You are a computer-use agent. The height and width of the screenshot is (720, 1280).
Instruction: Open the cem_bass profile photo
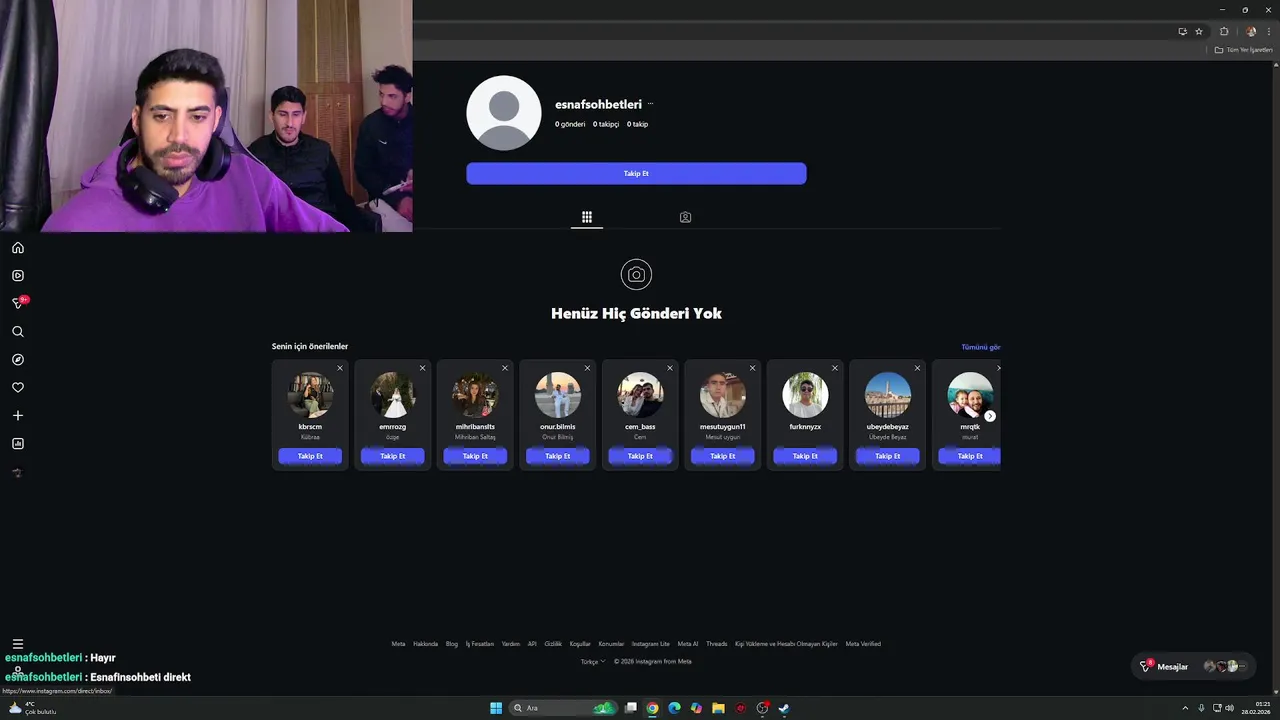640,395
